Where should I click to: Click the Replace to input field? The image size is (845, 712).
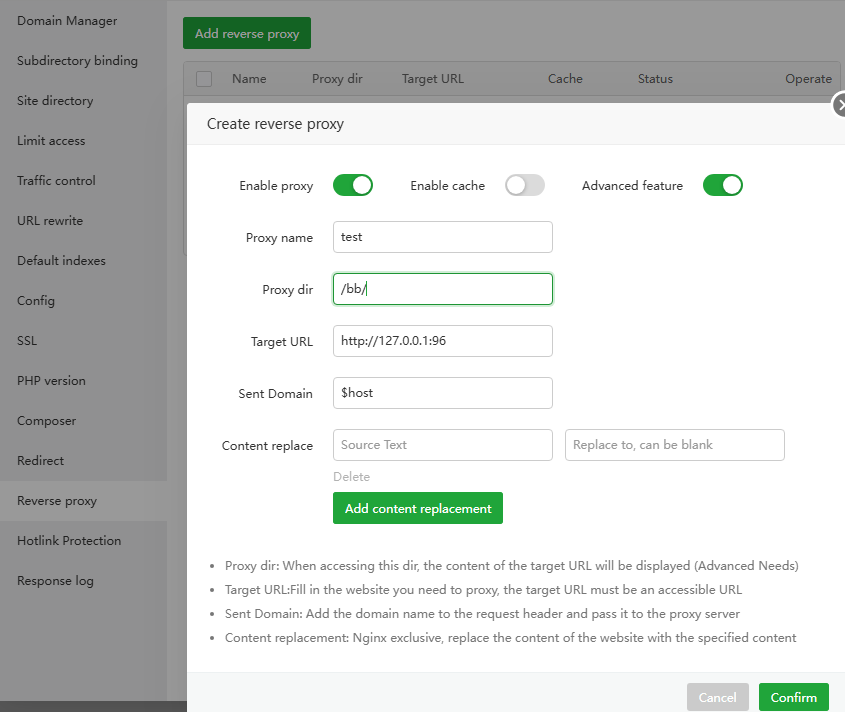pyautogui.click(x=674, y=445)
